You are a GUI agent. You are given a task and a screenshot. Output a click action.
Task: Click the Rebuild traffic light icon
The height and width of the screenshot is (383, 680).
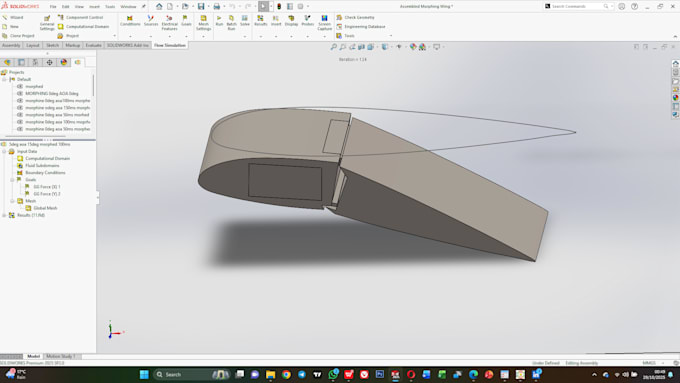pyautogui.click(x=279, y=6)
